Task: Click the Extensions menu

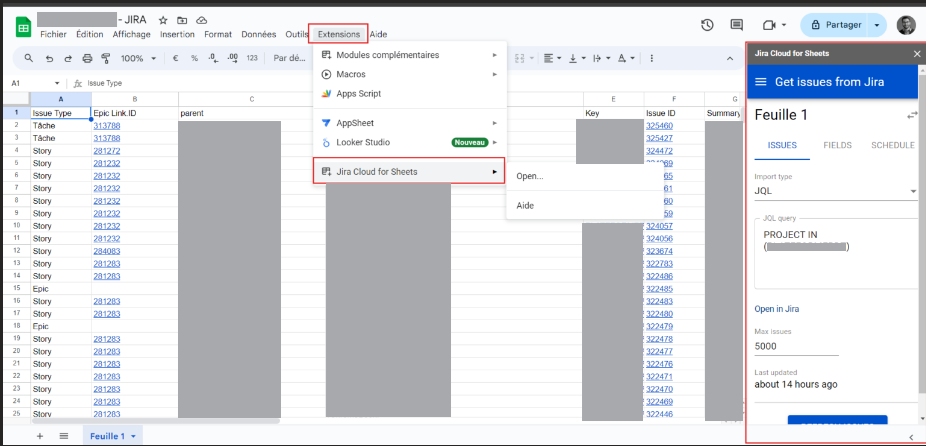Action: point(339,34)
